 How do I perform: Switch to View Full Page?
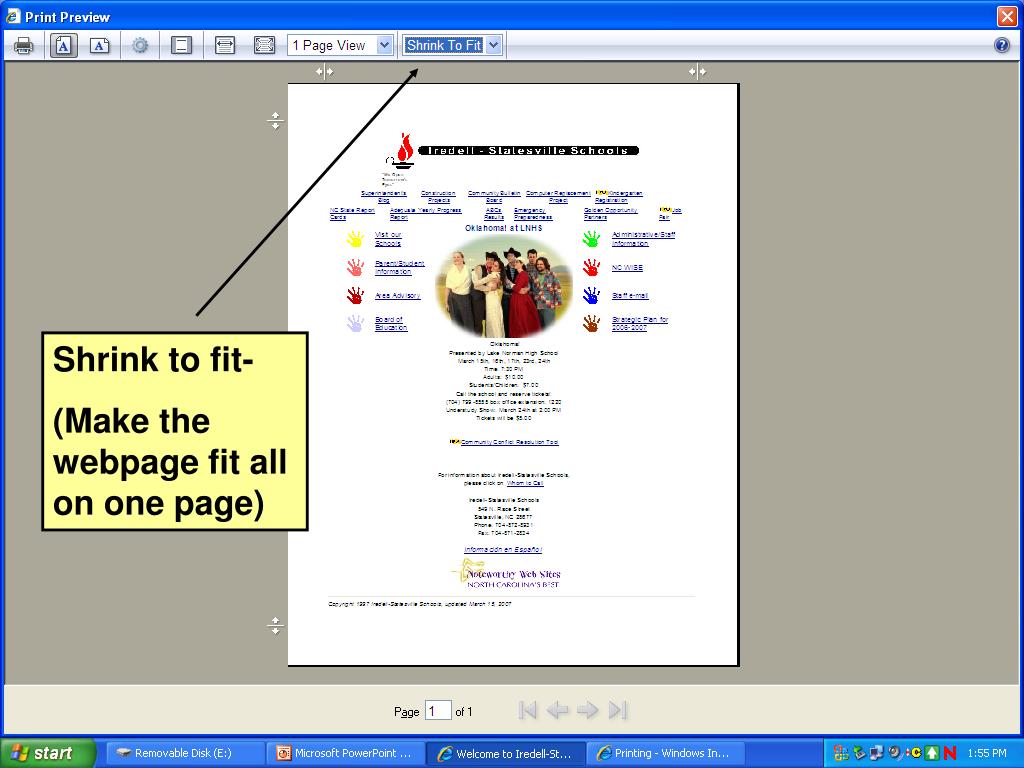point(264,45)
